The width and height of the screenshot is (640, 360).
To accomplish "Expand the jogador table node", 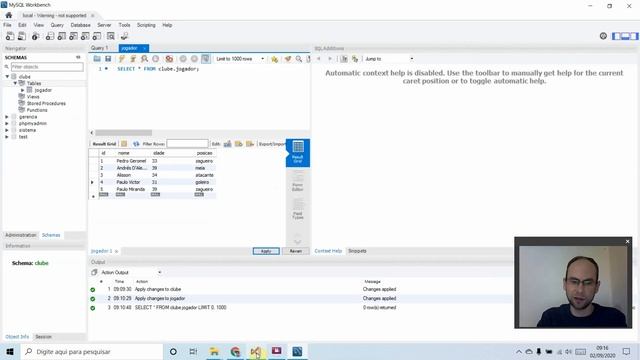I will coord(23,90).
